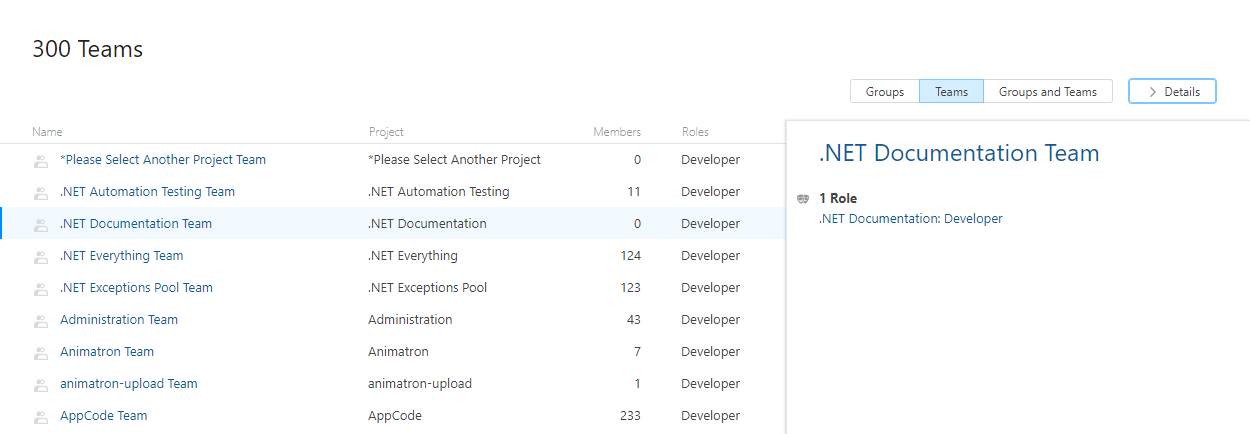Open animatron-upload Team link
This screenshot has width=1250, height=434.
pos(129,384)
